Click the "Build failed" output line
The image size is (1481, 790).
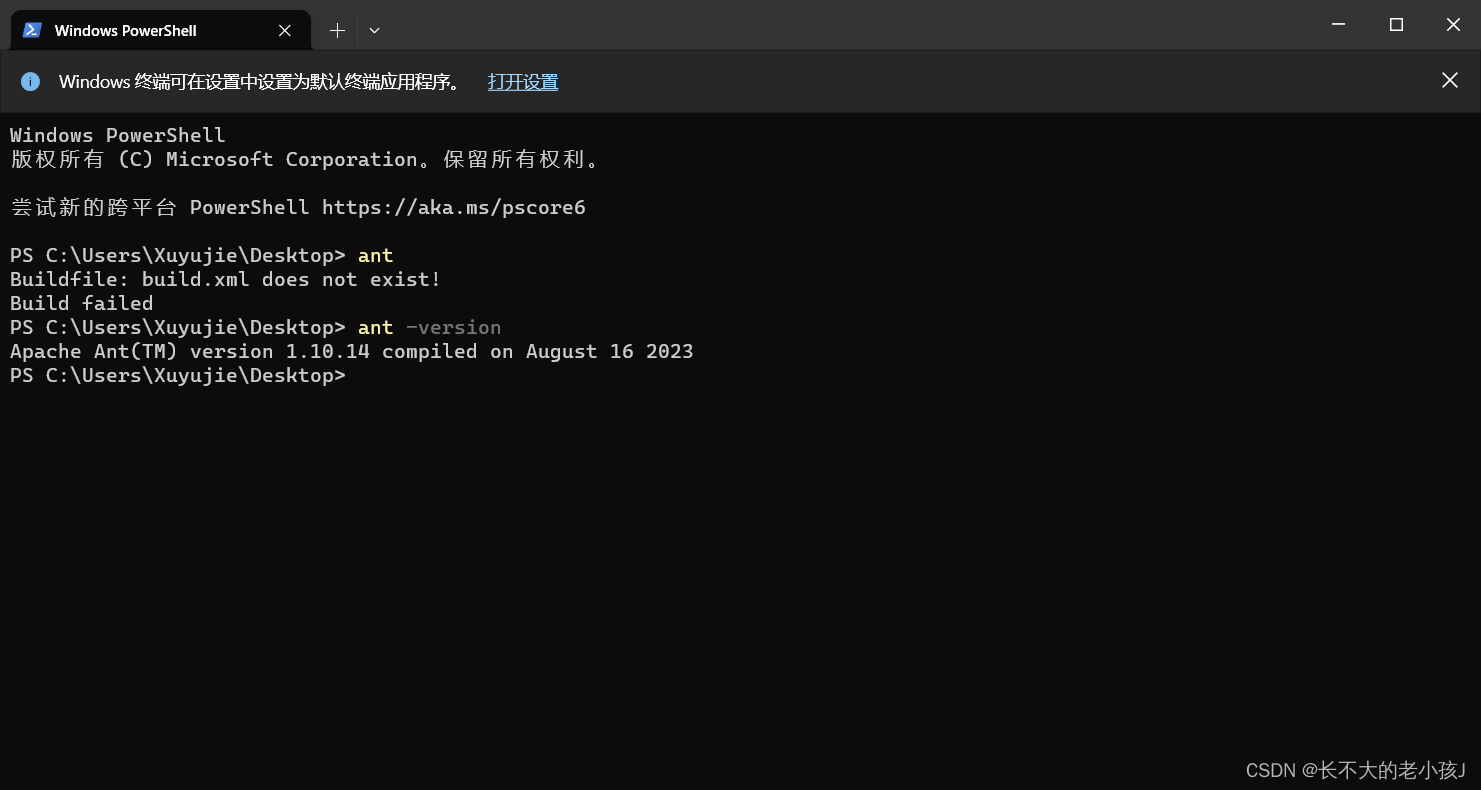point(81,303)
